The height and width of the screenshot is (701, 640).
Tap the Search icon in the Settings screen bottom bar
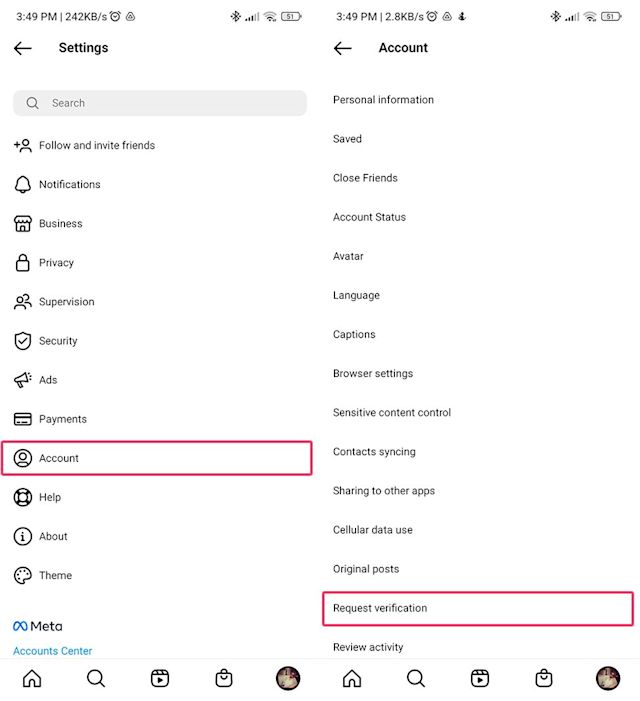tap(96, 678)
